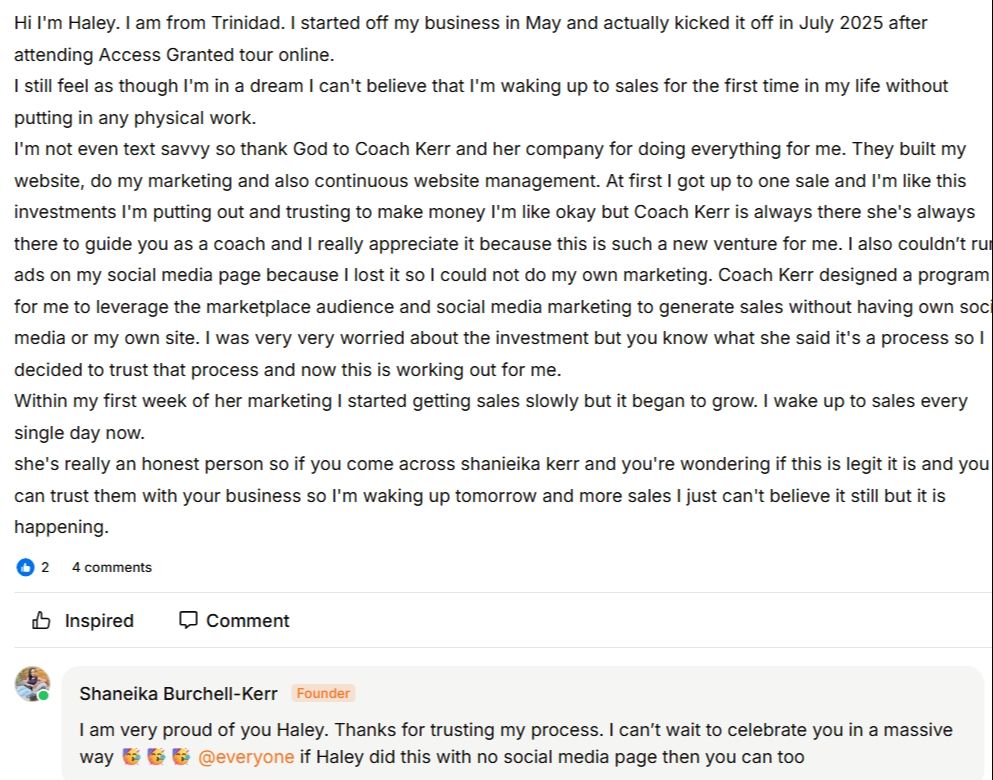
Task: Click the speech bubble icon beside Comment
Action: click(x=188, y=620)
